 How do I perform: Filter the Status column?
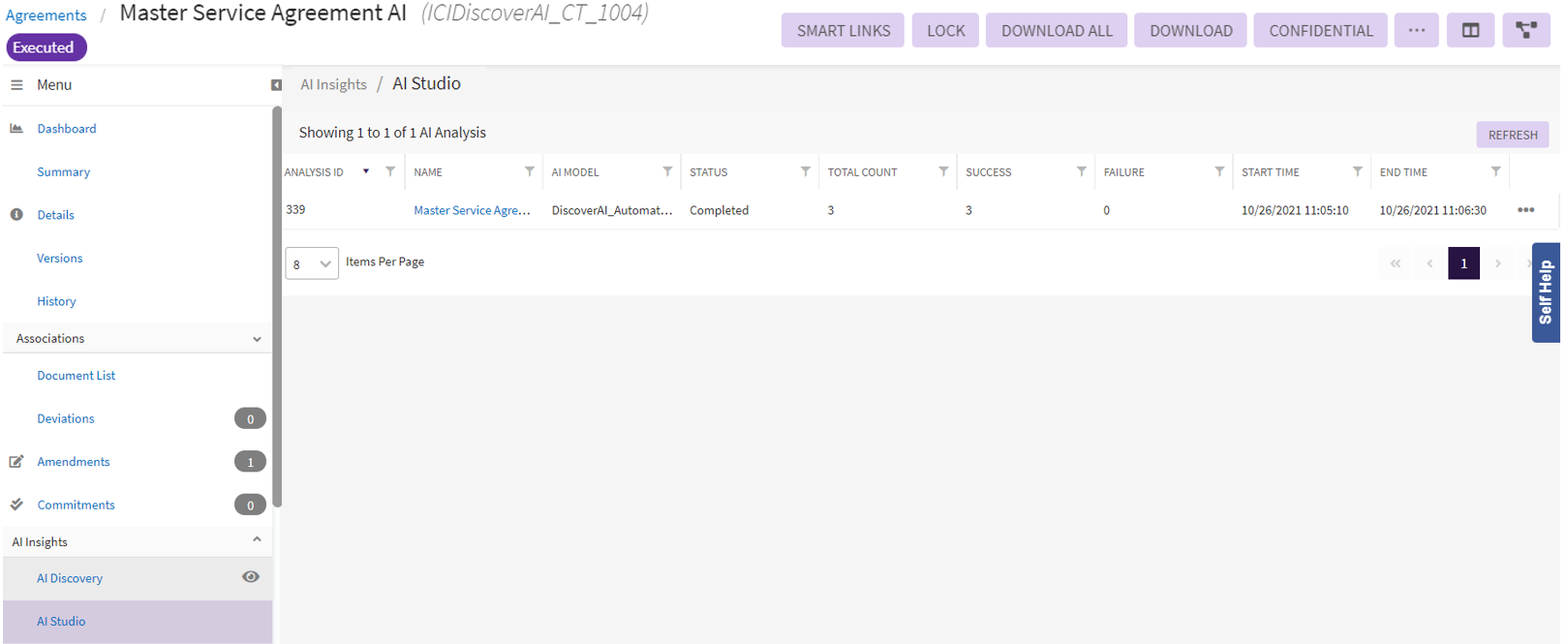(x=805, y=171)
